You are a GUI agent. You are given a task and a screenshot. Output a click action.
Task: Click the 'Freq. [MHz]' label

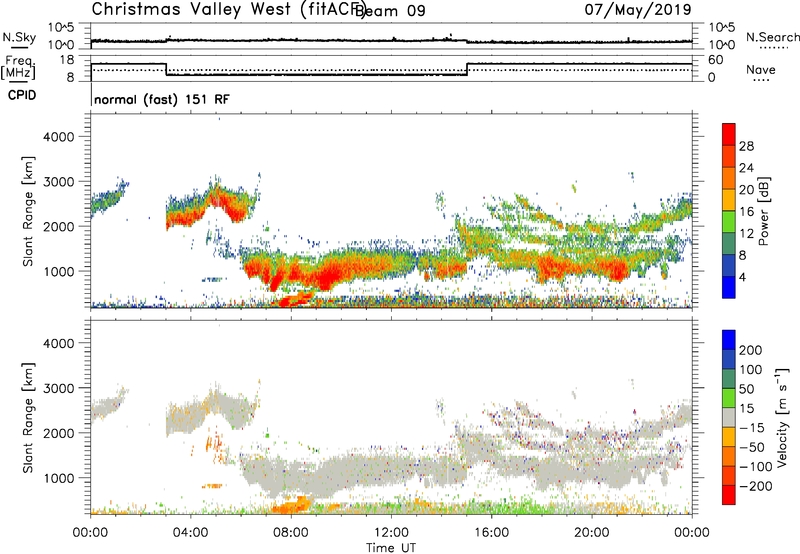click(18, 68)
